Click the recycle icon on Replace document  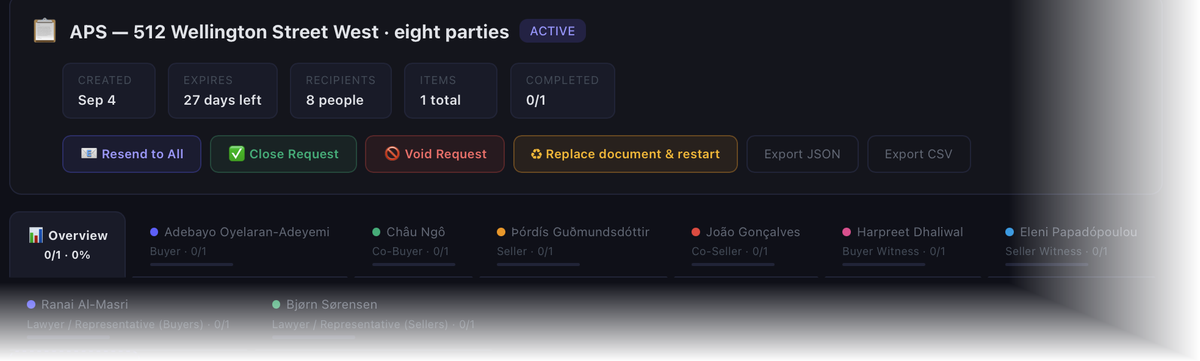point(536,154)
